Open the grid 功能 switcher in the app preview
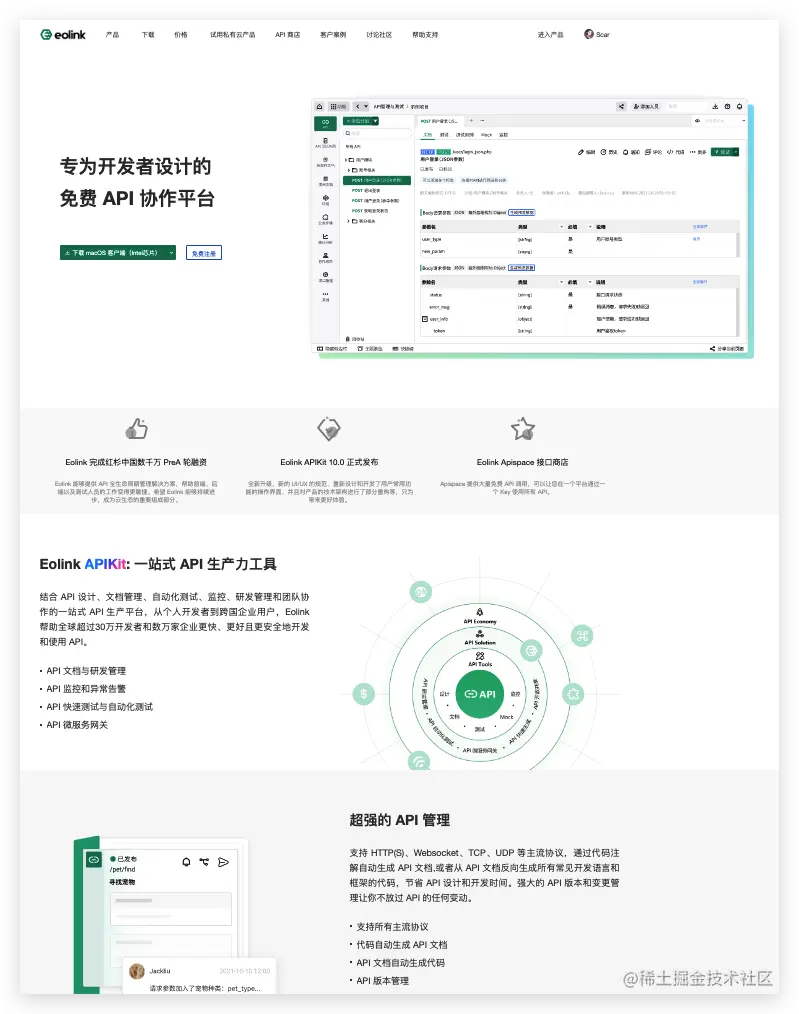Image resolution: width=799 pixels, height=1014 pixels. [x=338, y=107]
